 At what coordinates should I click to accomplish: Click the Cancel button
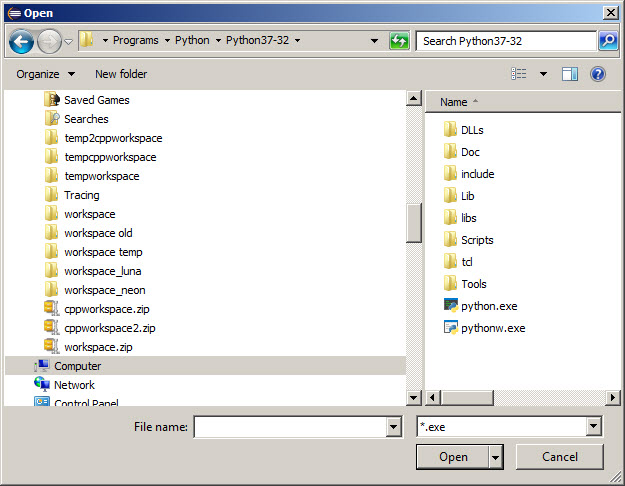[x=559, y=457]
